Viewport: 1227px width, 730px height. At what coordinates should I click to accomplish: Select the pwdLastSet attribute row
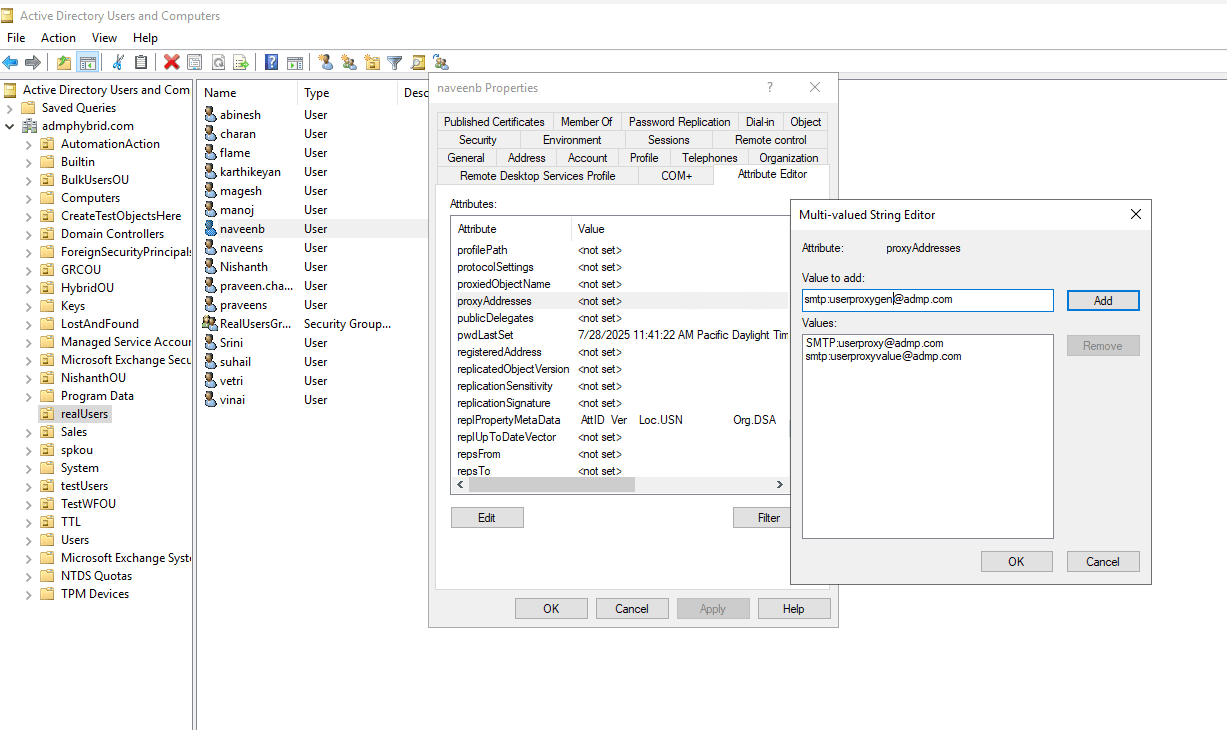(620, 335)
